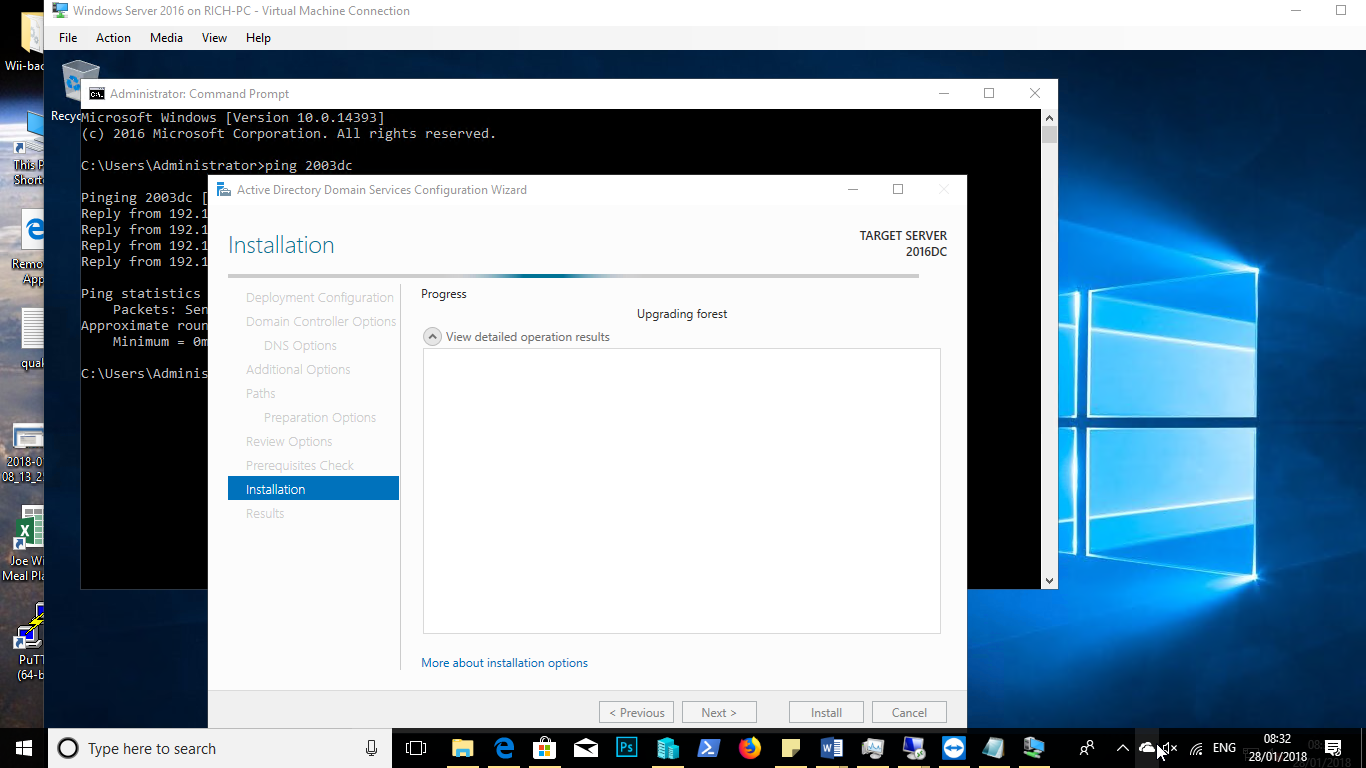
Task: Open the Action menu
Action: [x=113, y=38]
